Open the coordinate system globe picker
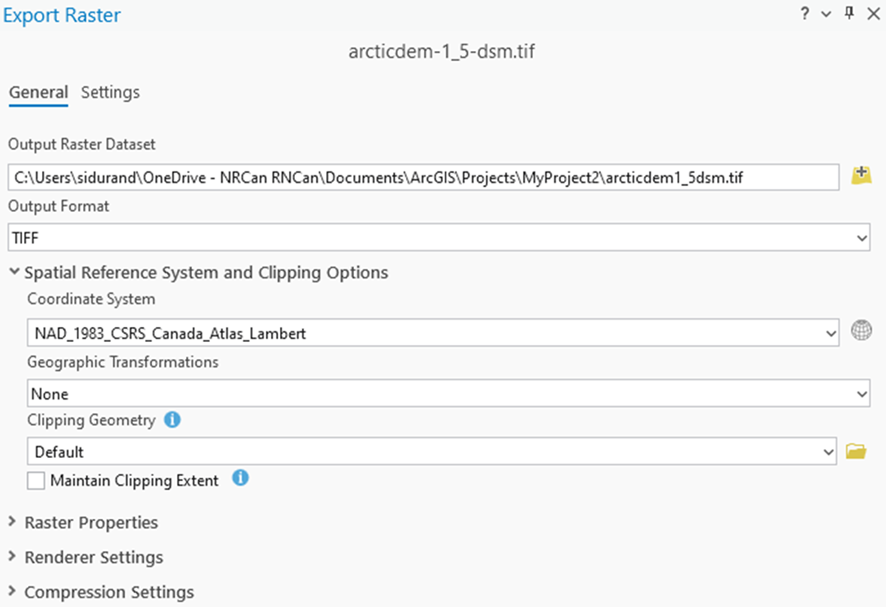 [x=862, y=331]
